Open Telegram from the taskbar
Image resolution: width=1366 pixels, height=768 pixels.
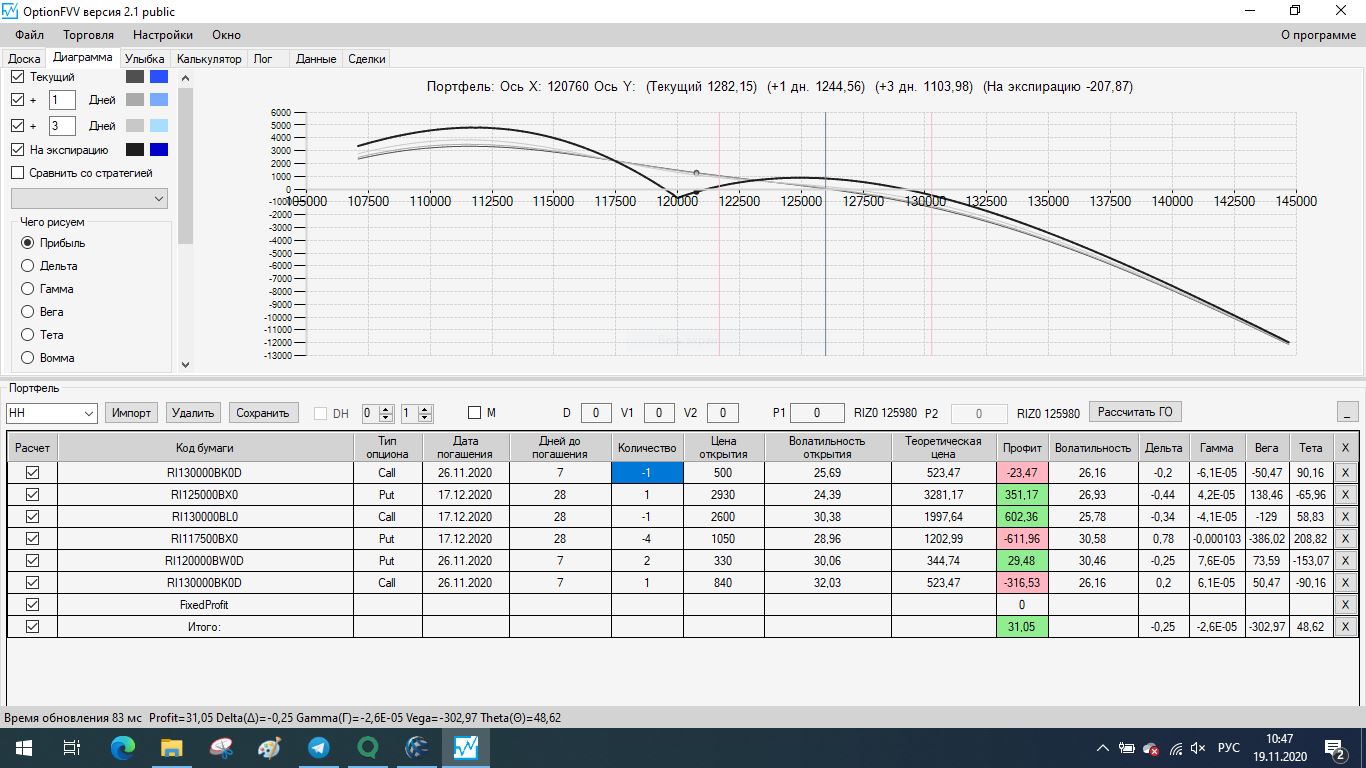click(319, 747)
